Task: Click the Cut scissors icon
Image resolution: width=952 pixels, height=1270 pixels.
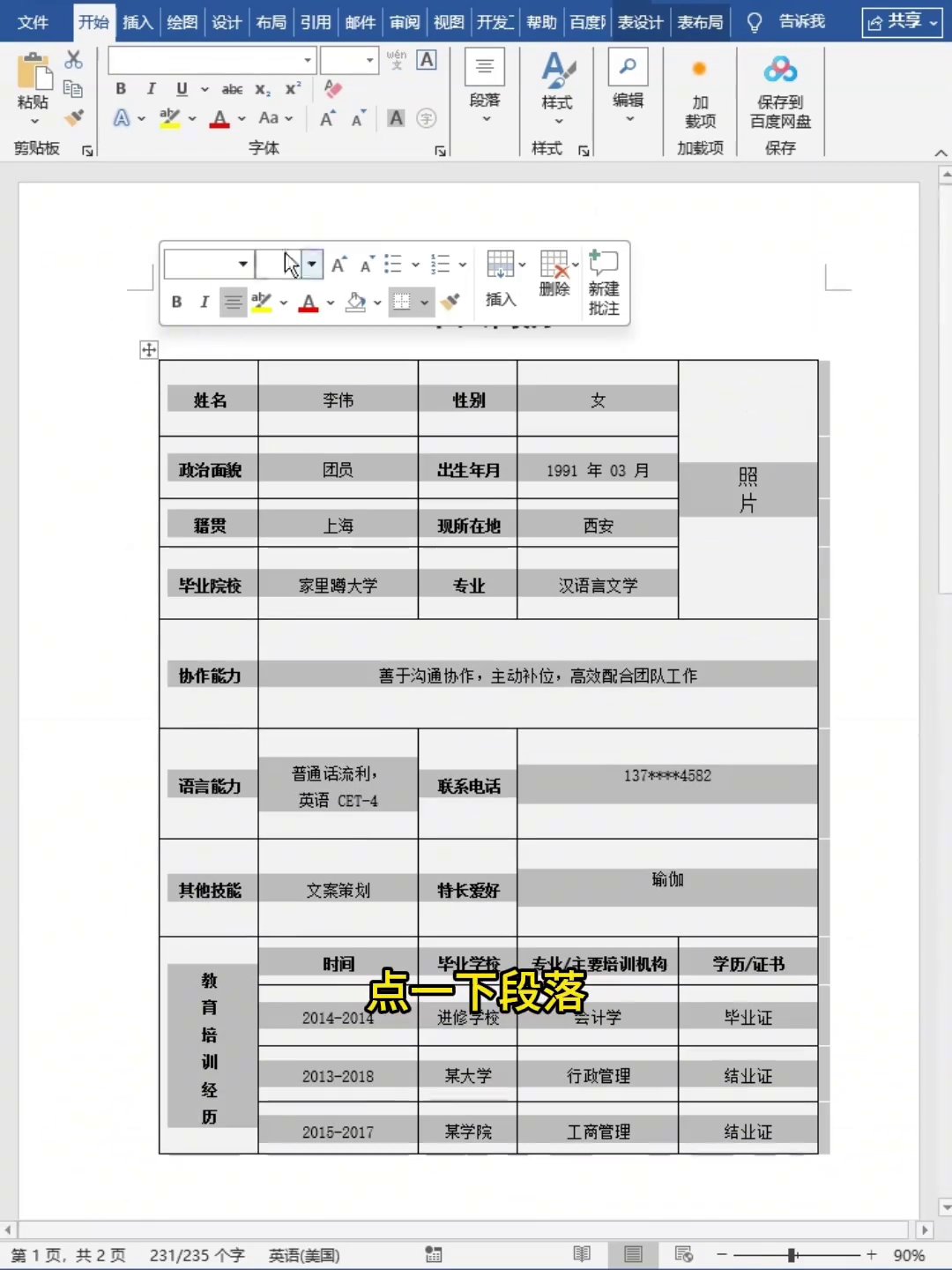Action: tap(74, 60)
